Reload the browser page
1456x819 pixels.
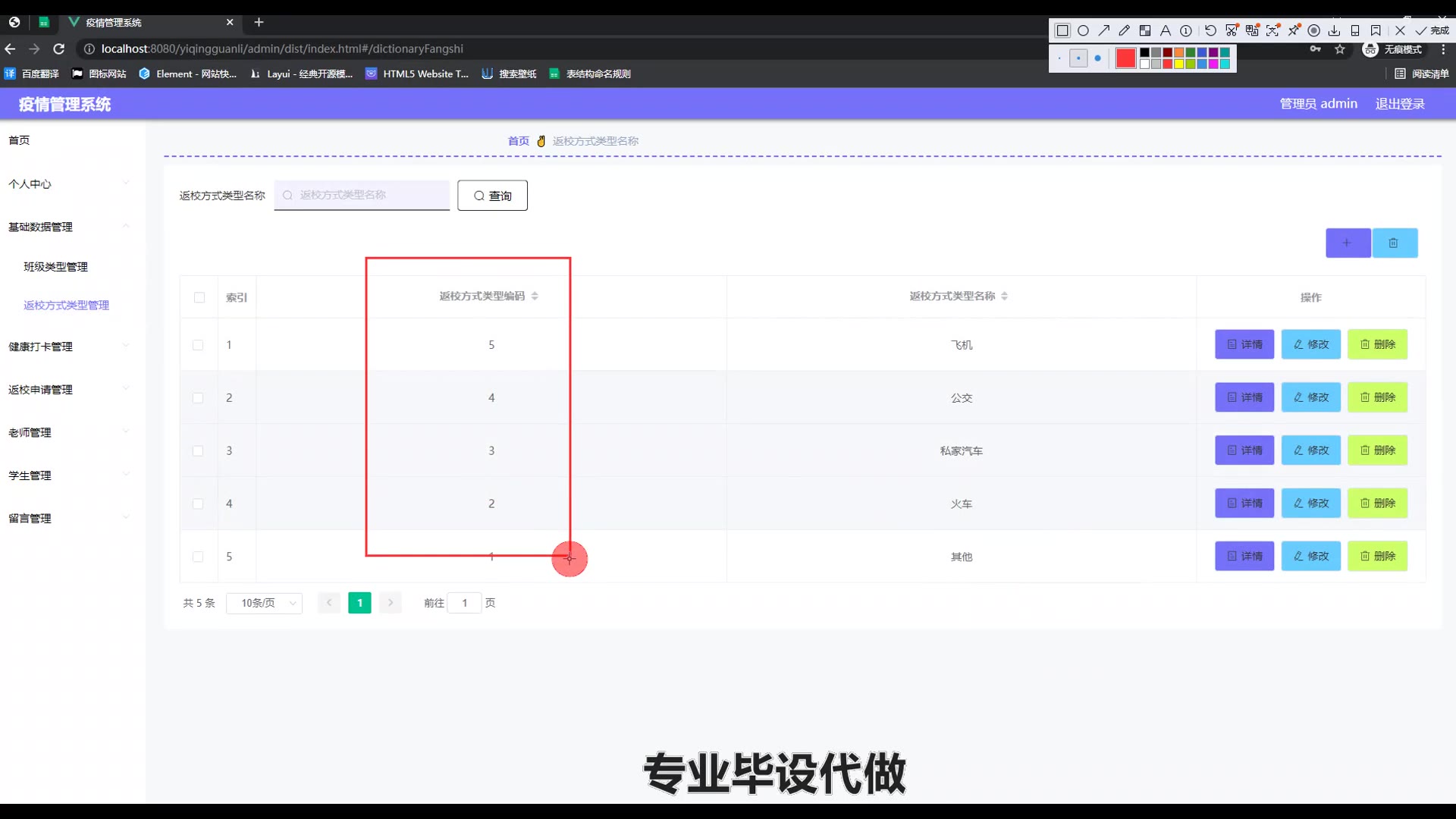59,49
